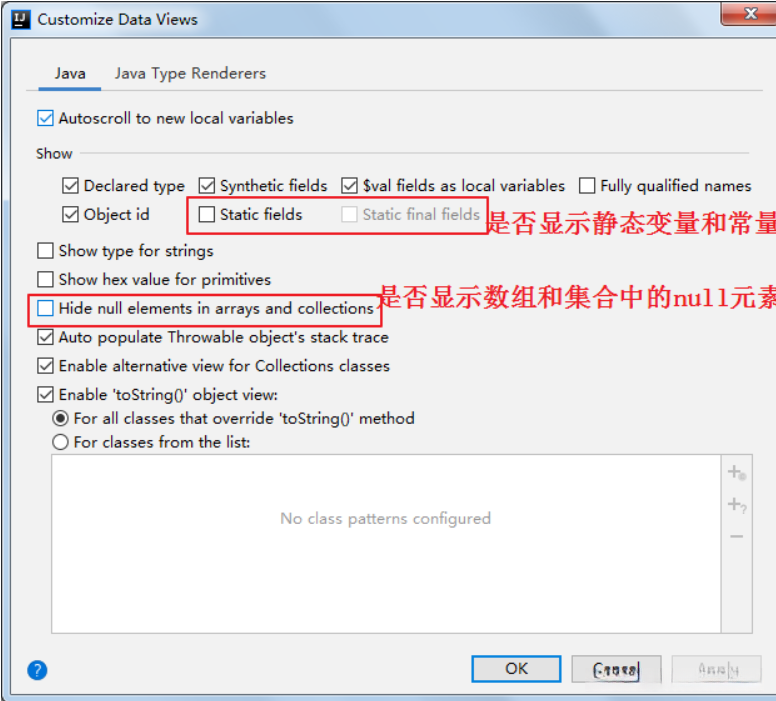
Task: Click the remove pattern minus icon
Action: (x=736, y=537)
